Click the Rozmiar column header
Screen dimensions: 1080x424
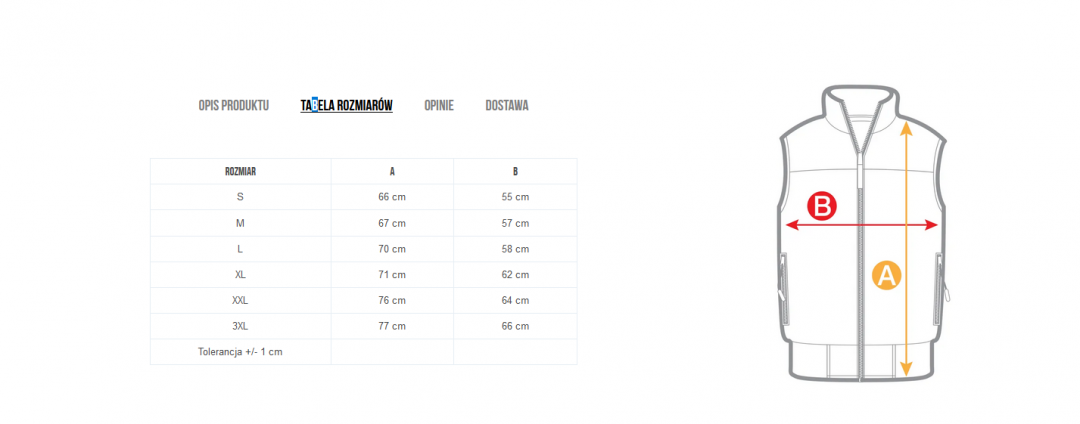click(x=240, y=171)
